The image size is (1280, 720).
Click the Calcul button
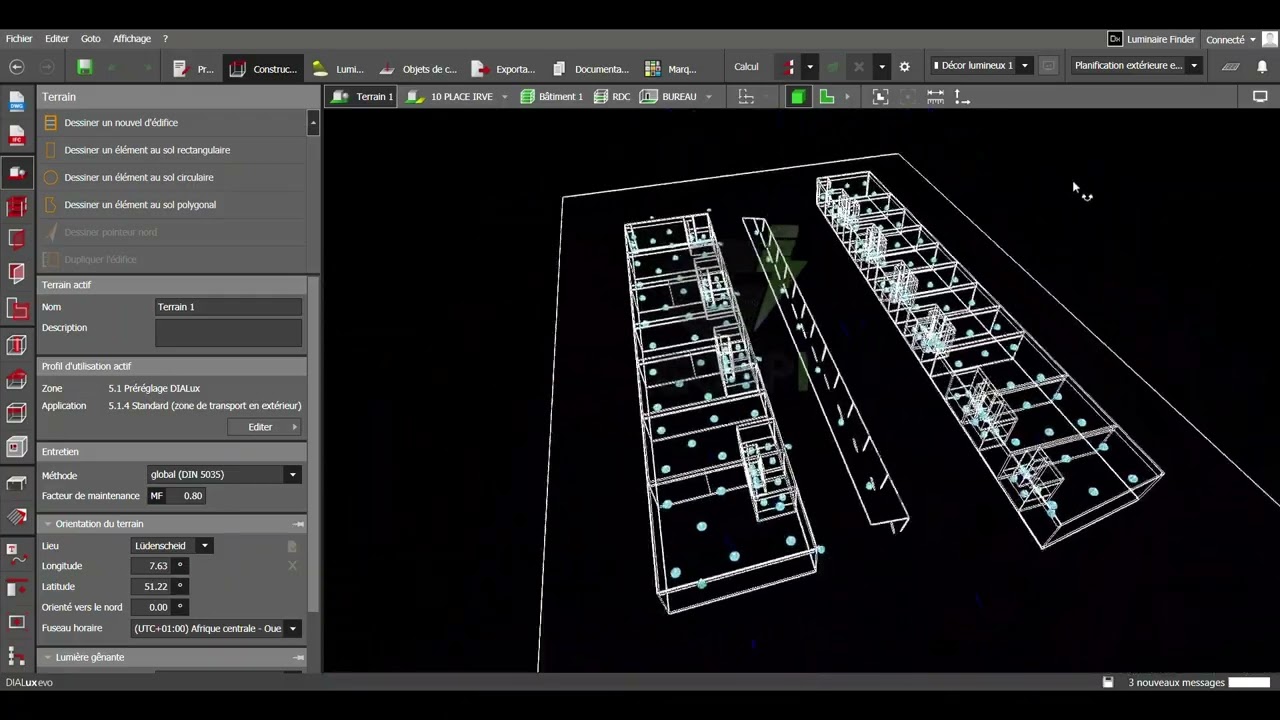(746, 67)
